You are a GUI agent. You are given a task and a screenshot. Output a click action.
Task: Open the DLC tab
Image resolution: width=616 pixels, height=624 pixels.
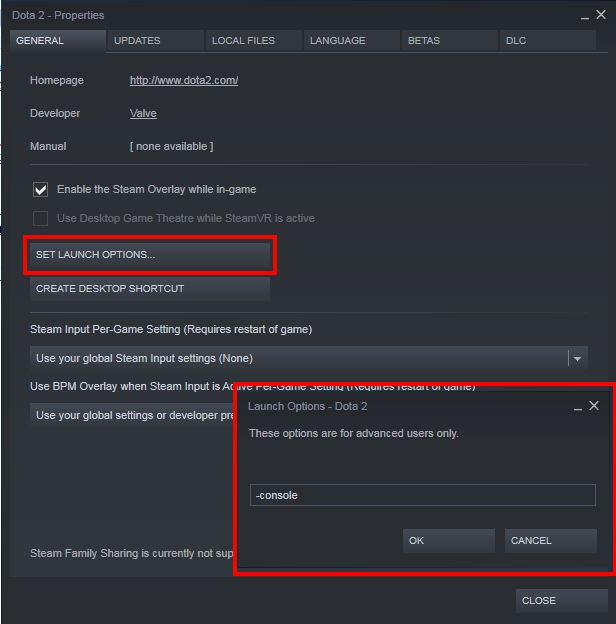548,41
